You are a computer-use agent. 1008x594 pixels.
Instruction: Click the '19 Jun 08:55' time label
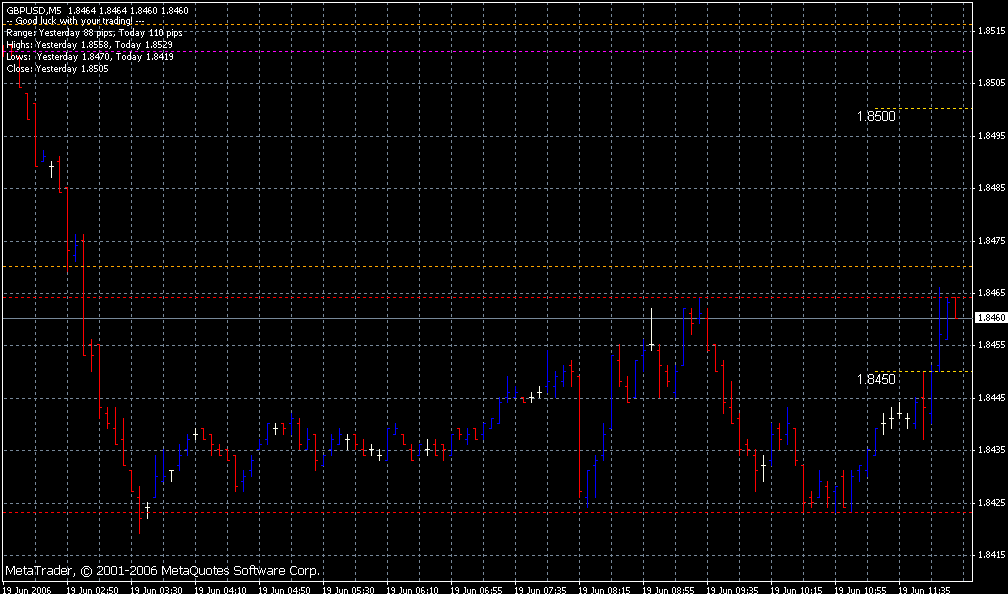point(669,590)
